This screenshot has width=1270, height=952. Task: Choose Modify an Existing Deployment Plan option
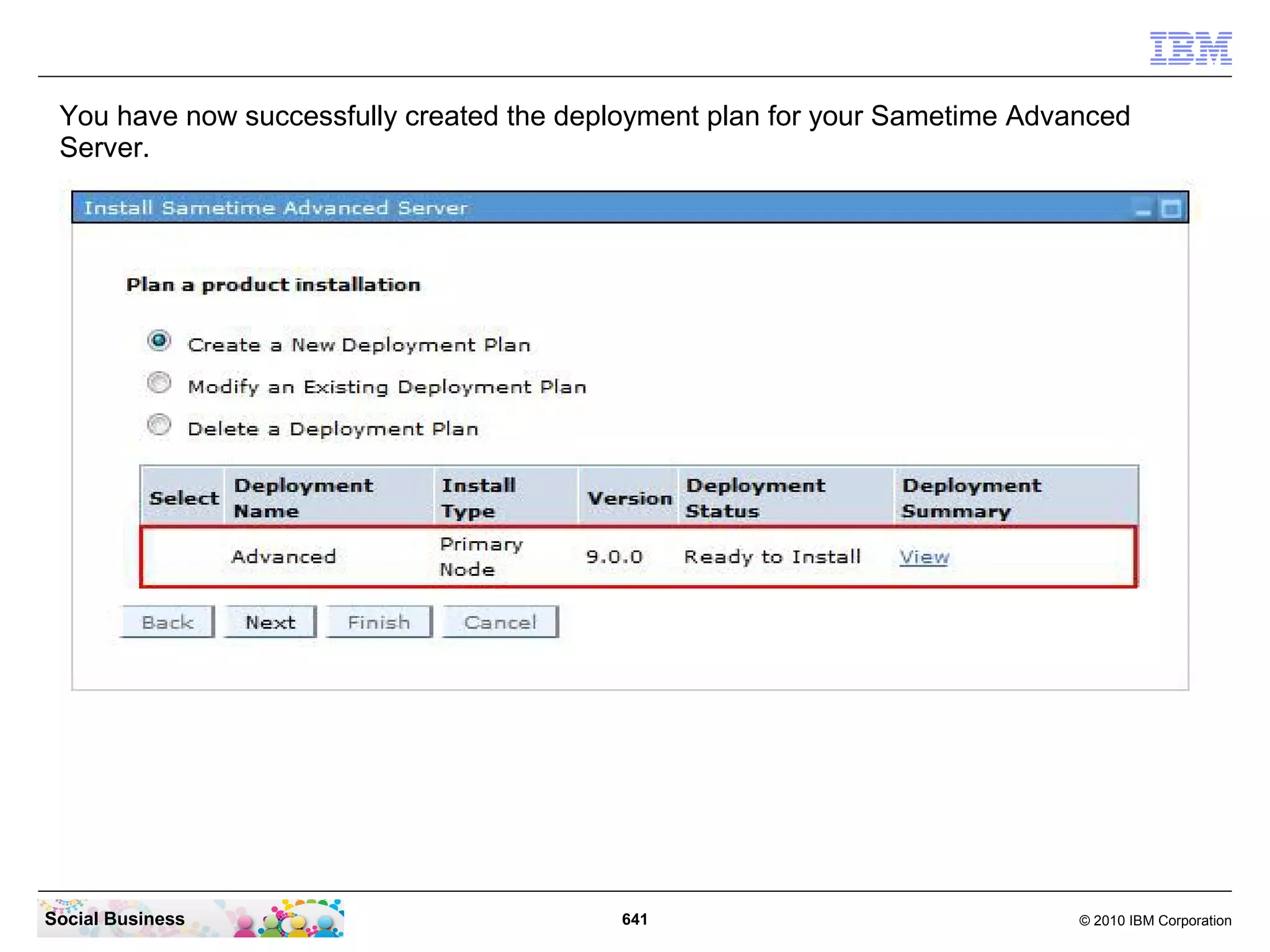(x=159, y=383)
